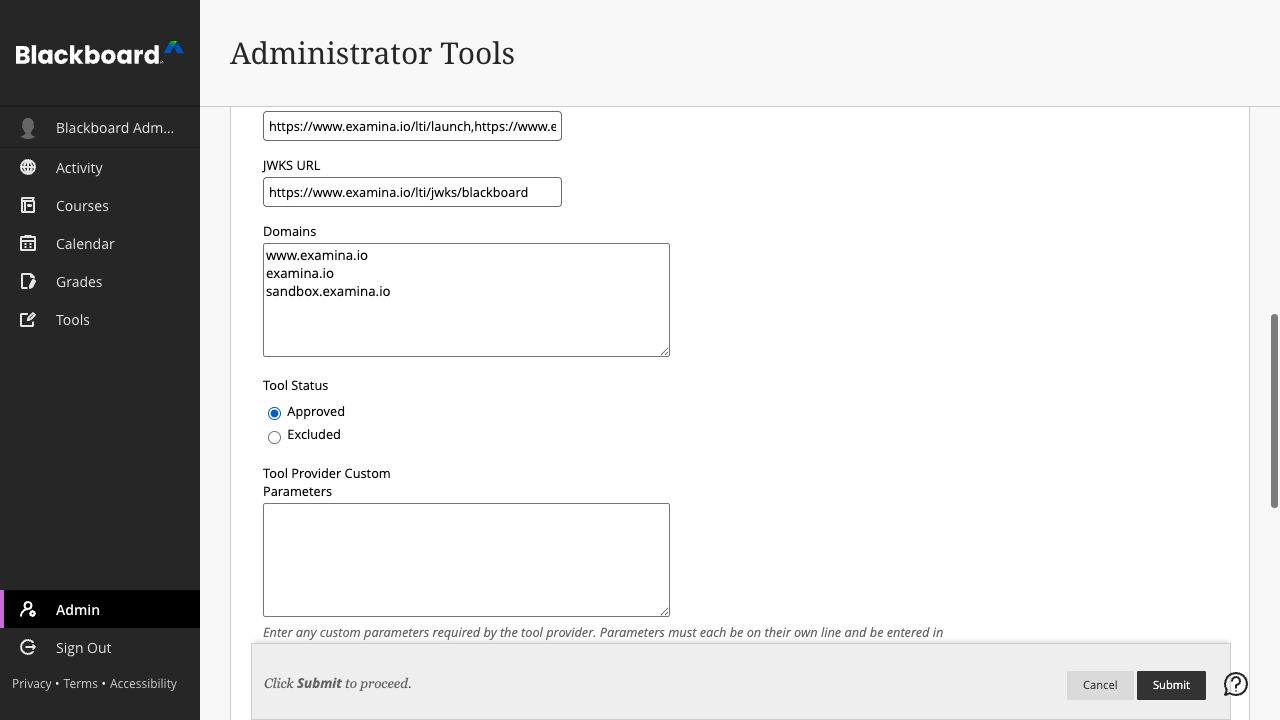Open Blackboard Adm... profile menu item

click(100, 128)
